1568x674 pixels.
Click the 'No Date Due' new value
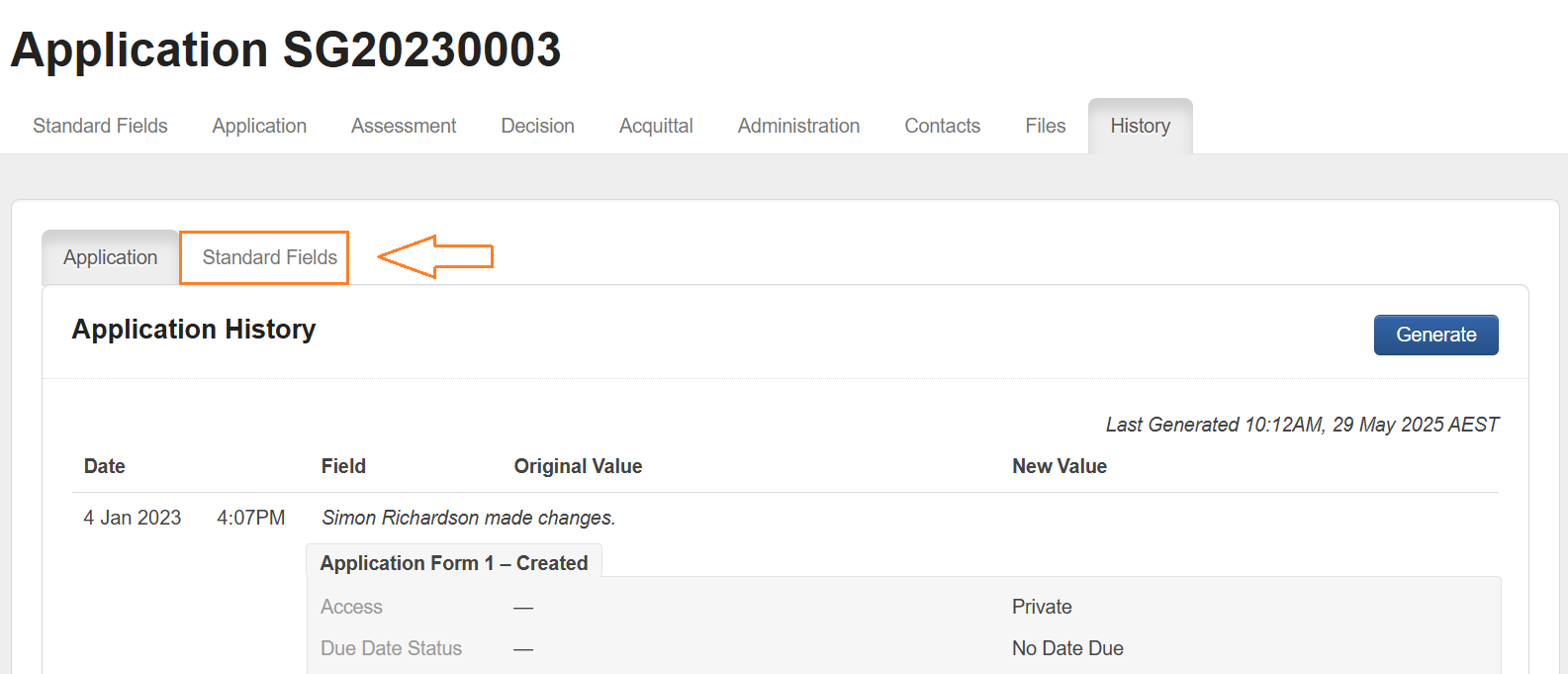coord(1067,648)
